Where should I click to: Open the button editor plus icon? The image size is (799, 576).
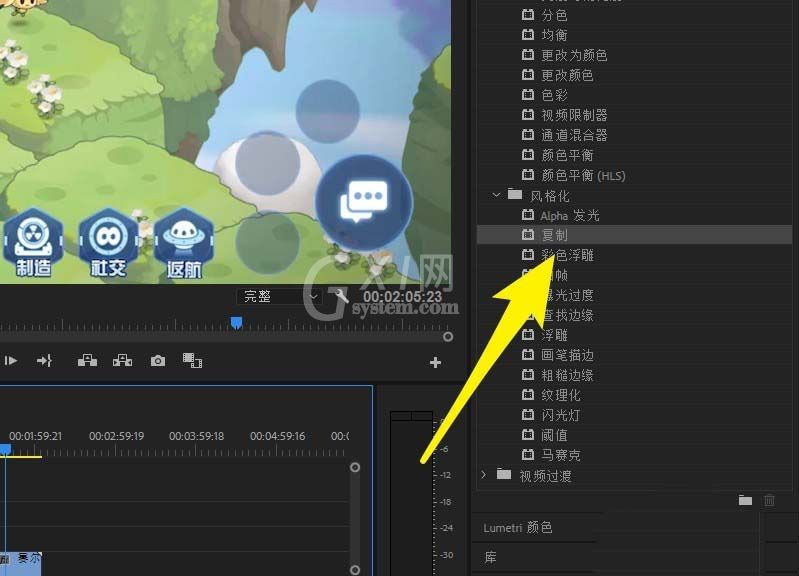pyautogui.click(x=435, y=362)
